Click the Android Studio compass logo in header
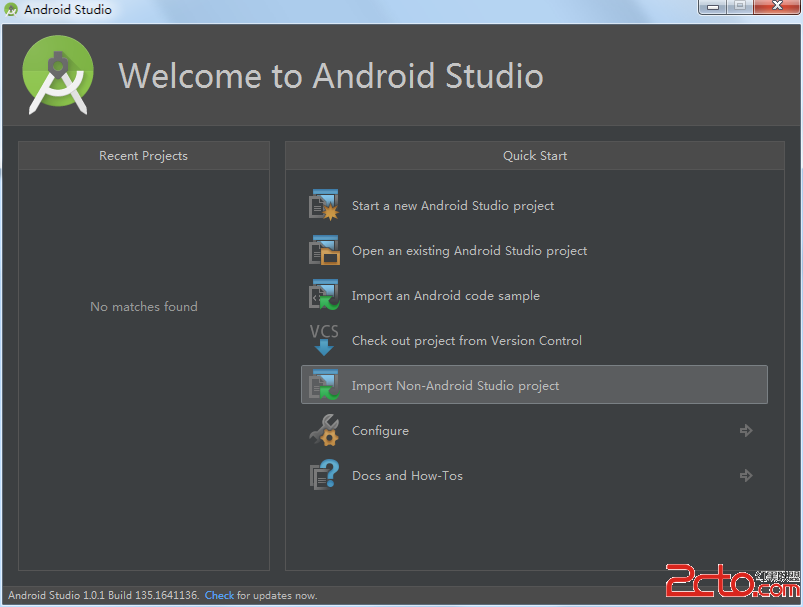803x607 pixels. coord(58,75)
